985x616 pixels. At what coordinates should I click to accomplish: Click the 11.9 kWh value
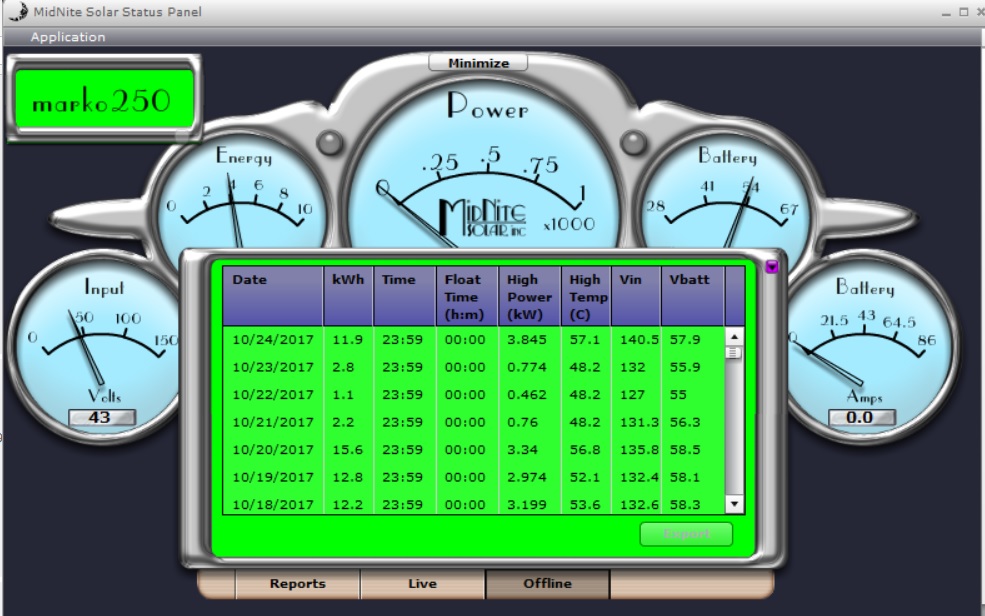pos(347,340)
